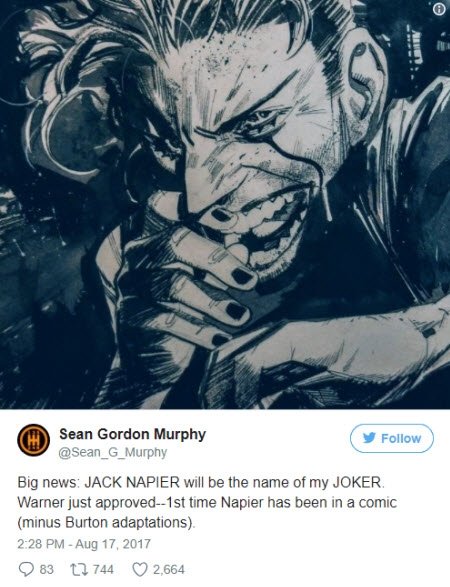Click the Follow label text
The width and height of the screenshot is (450, 587).
click(x=401, y=438)
